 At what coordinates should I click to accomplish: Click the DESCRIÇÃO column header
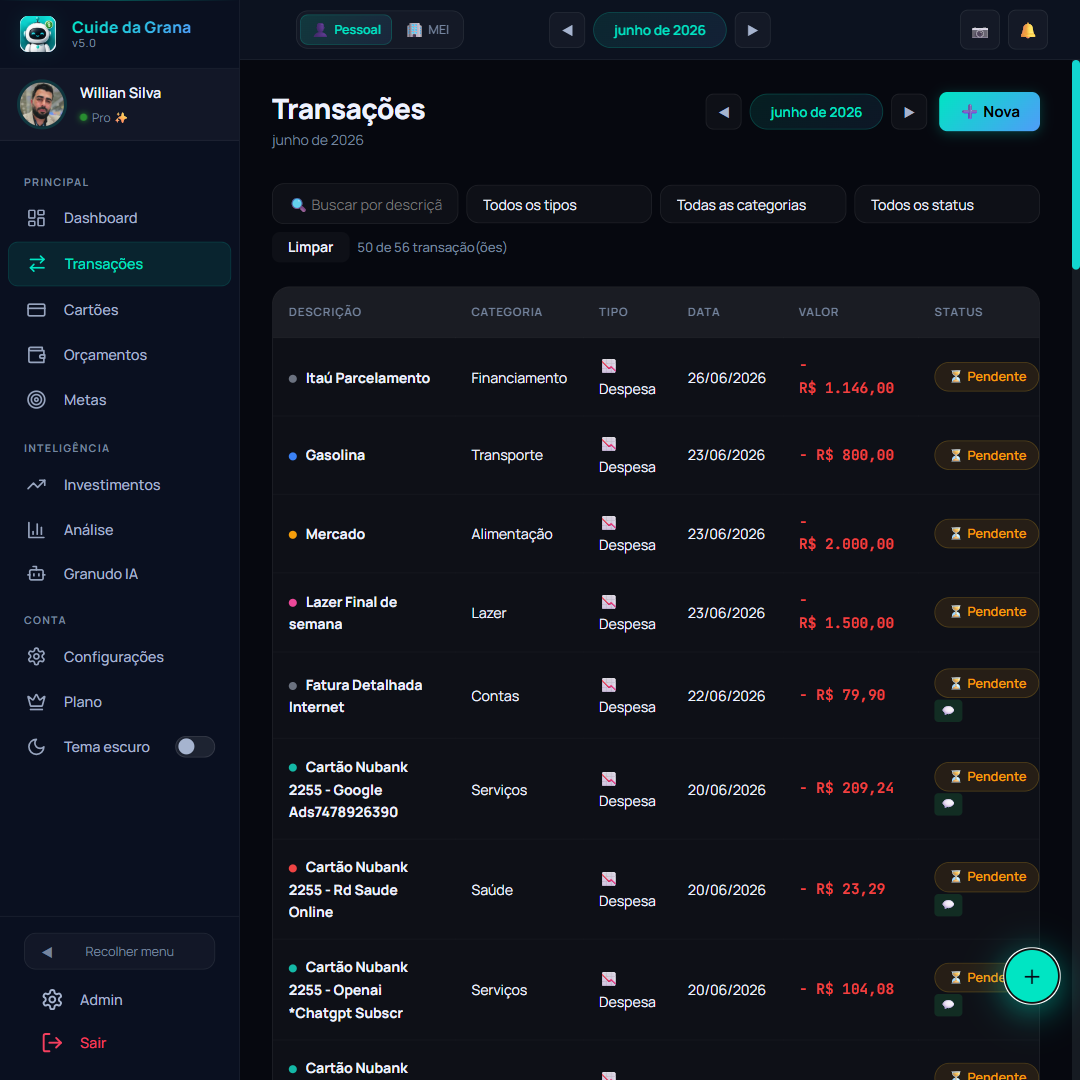pyautogui.click(x=324, y=312)
